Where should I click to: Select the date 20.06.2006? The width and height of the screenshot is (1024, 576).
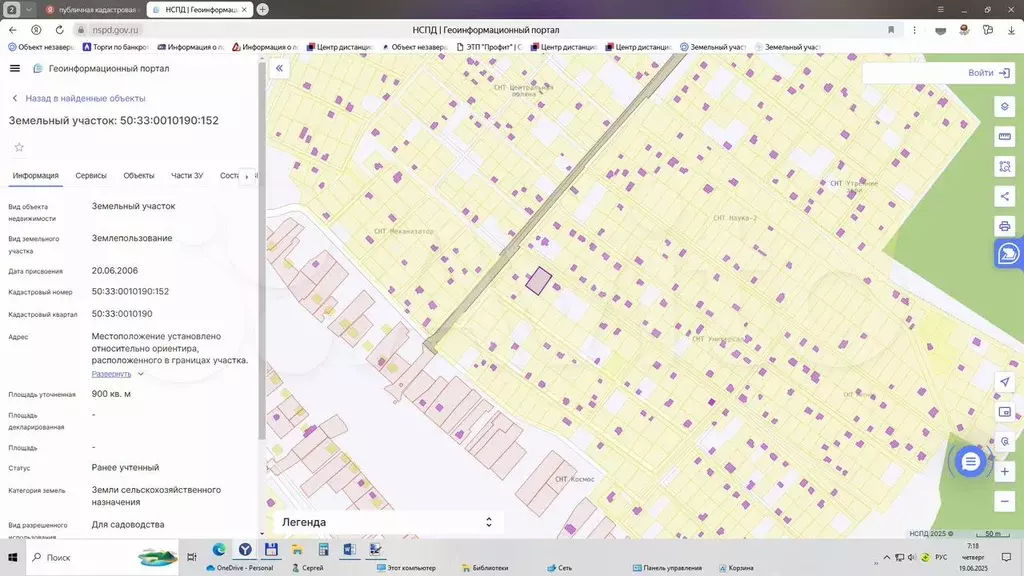coord(114,270)
